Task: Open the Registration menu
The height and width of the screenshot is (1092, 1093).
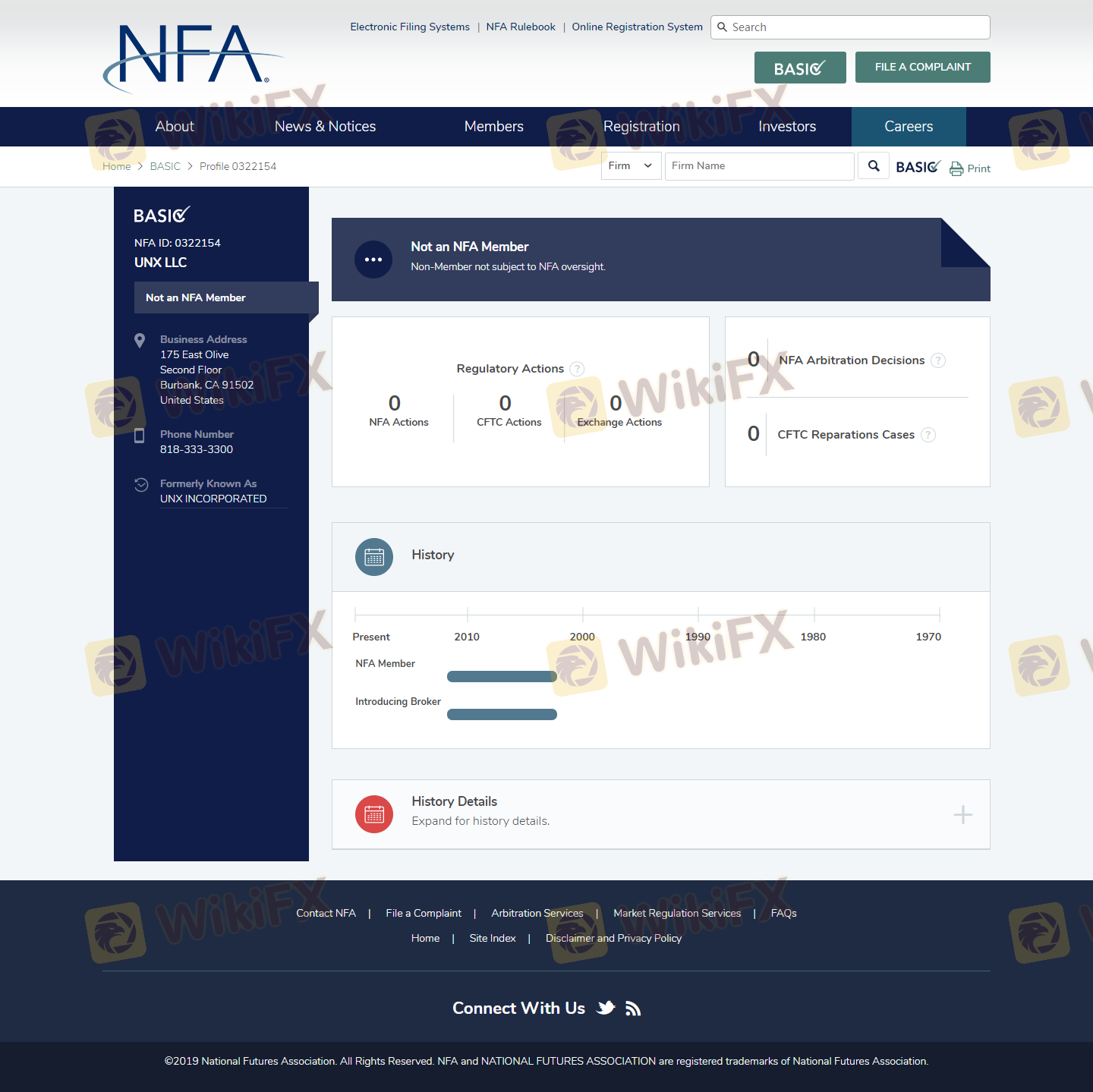Action: (641, 127)
